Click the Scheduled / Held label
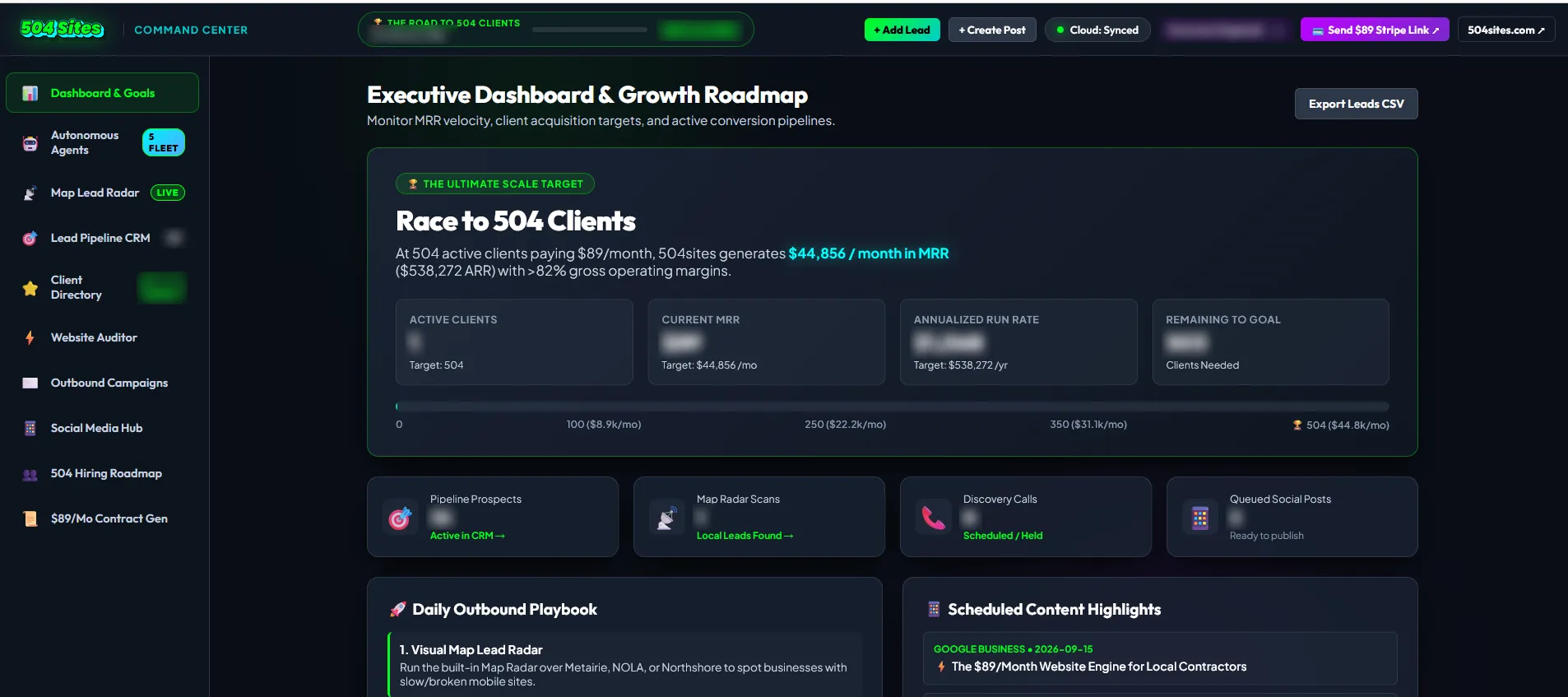1568x697 pixels. (1003, 536)
